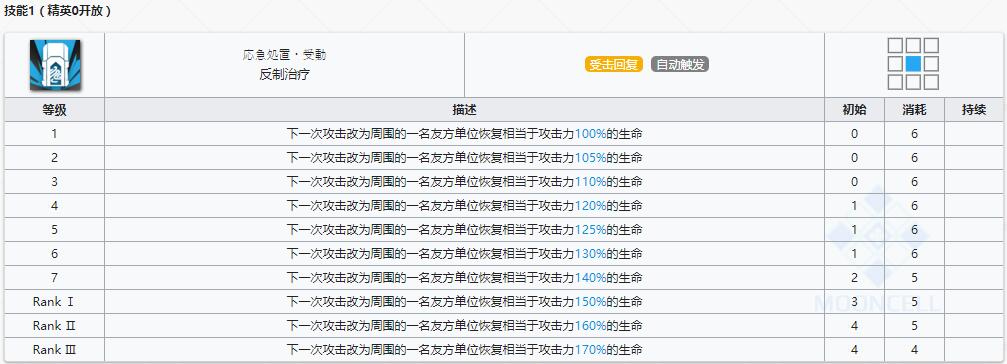Screen dimensions: 1007x364
Task: Click the level 2 row label
Action: click(x=55, y=158)
